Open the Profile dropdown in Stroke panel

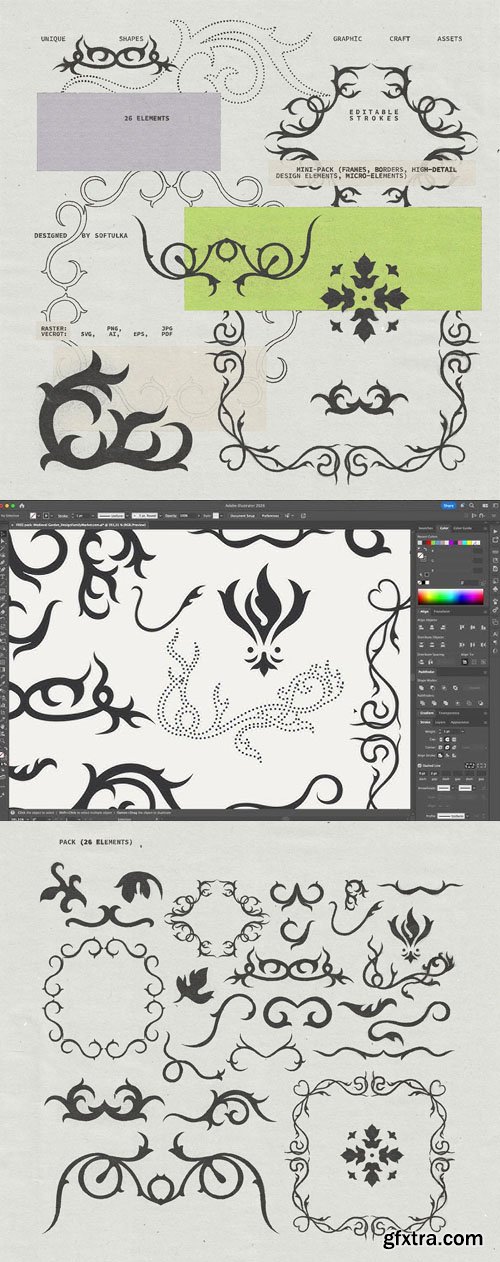pyautogui.click(x=467, y=816)
